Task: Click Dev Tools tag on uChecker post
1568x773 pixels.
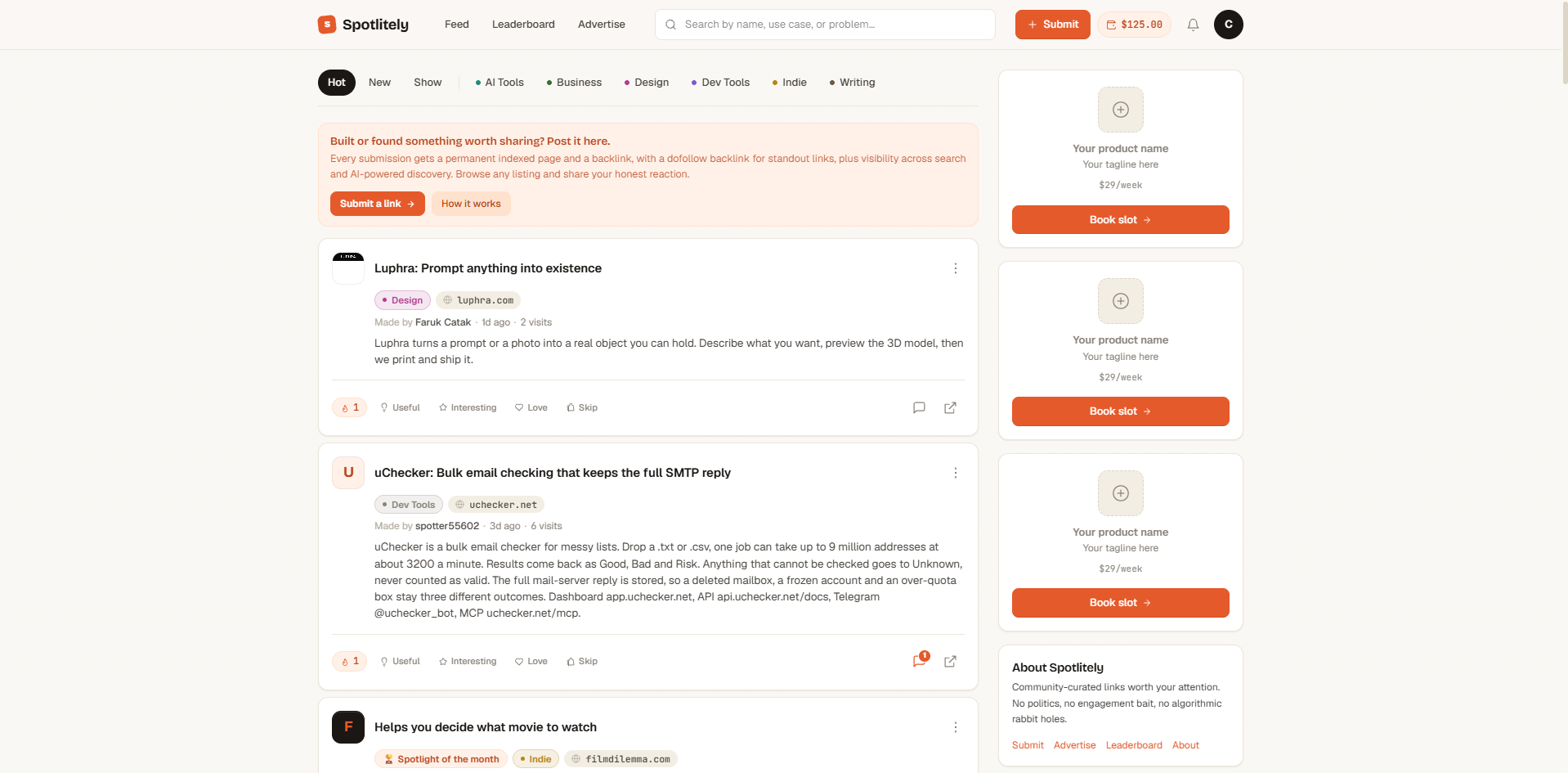Action: [409, 505]
